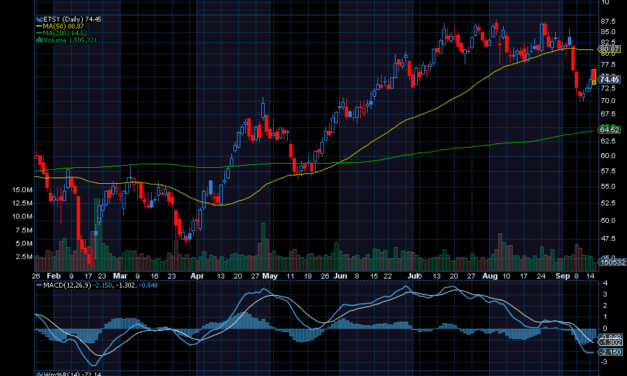Click the 87.5 price axis label
Image resolution: width=627 pixels, height=376 pixels.
pos(608,22)
